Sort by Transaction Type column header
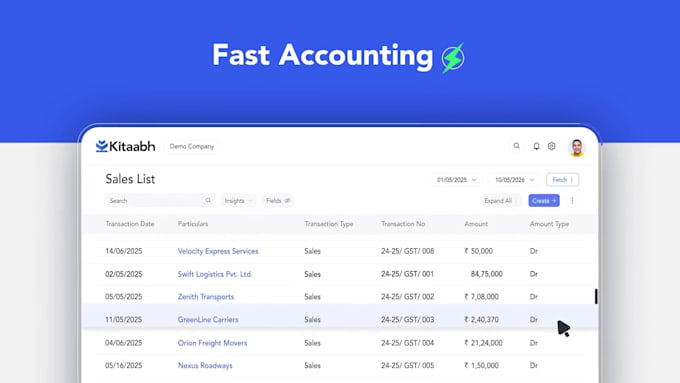Viewport: 680px width, 383px height. (329, 224)
